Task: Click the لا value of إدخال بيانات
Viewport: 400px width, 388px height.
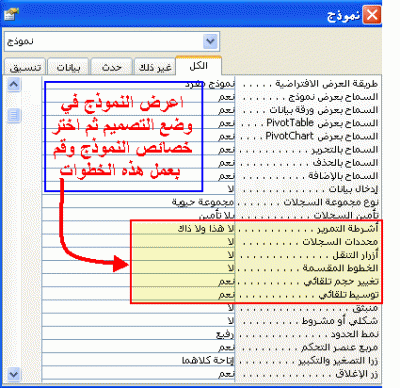Action: 138,189
